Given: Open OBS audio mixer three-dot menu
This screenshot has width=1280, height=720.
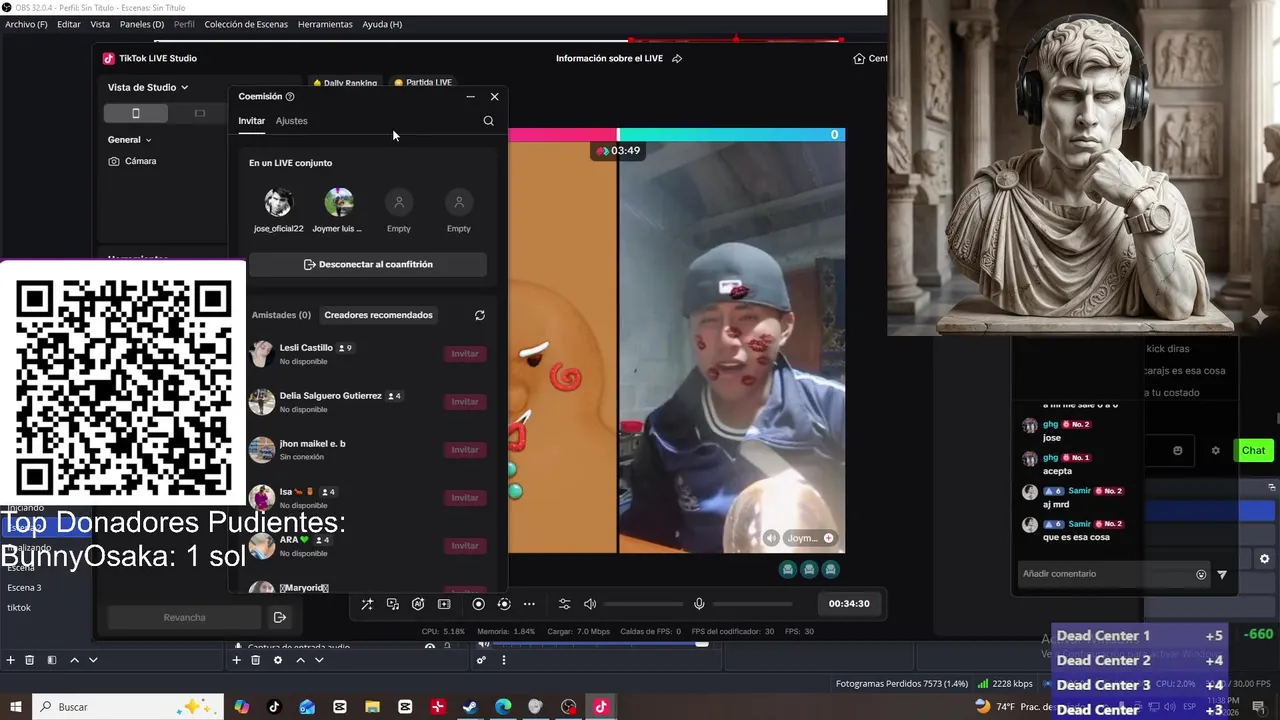Looking at the screenshot, I should [503, 660].
